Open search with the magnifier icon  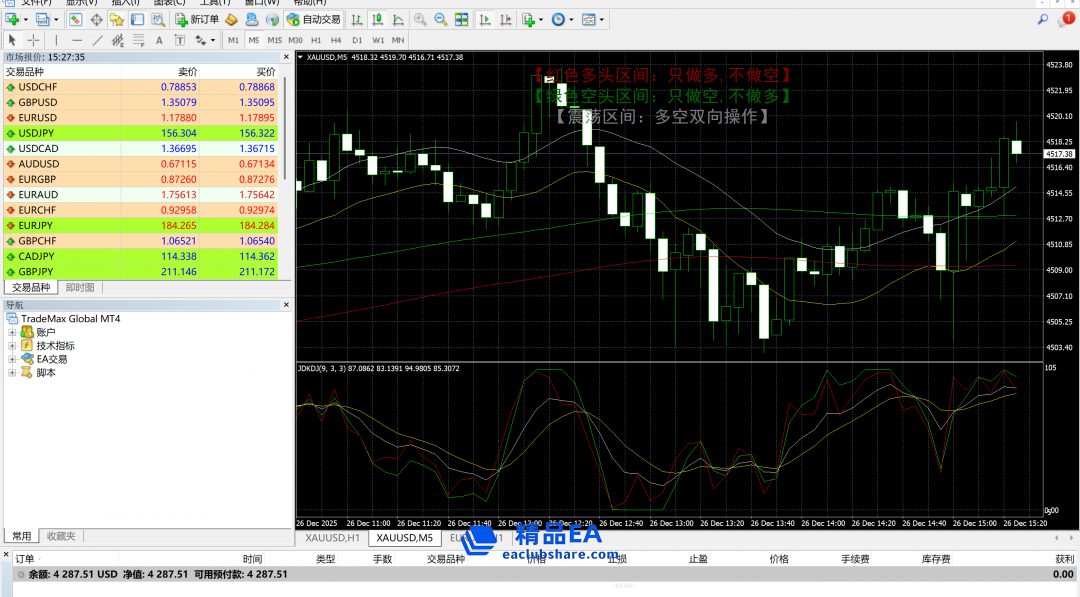(x=1043, y=19)
